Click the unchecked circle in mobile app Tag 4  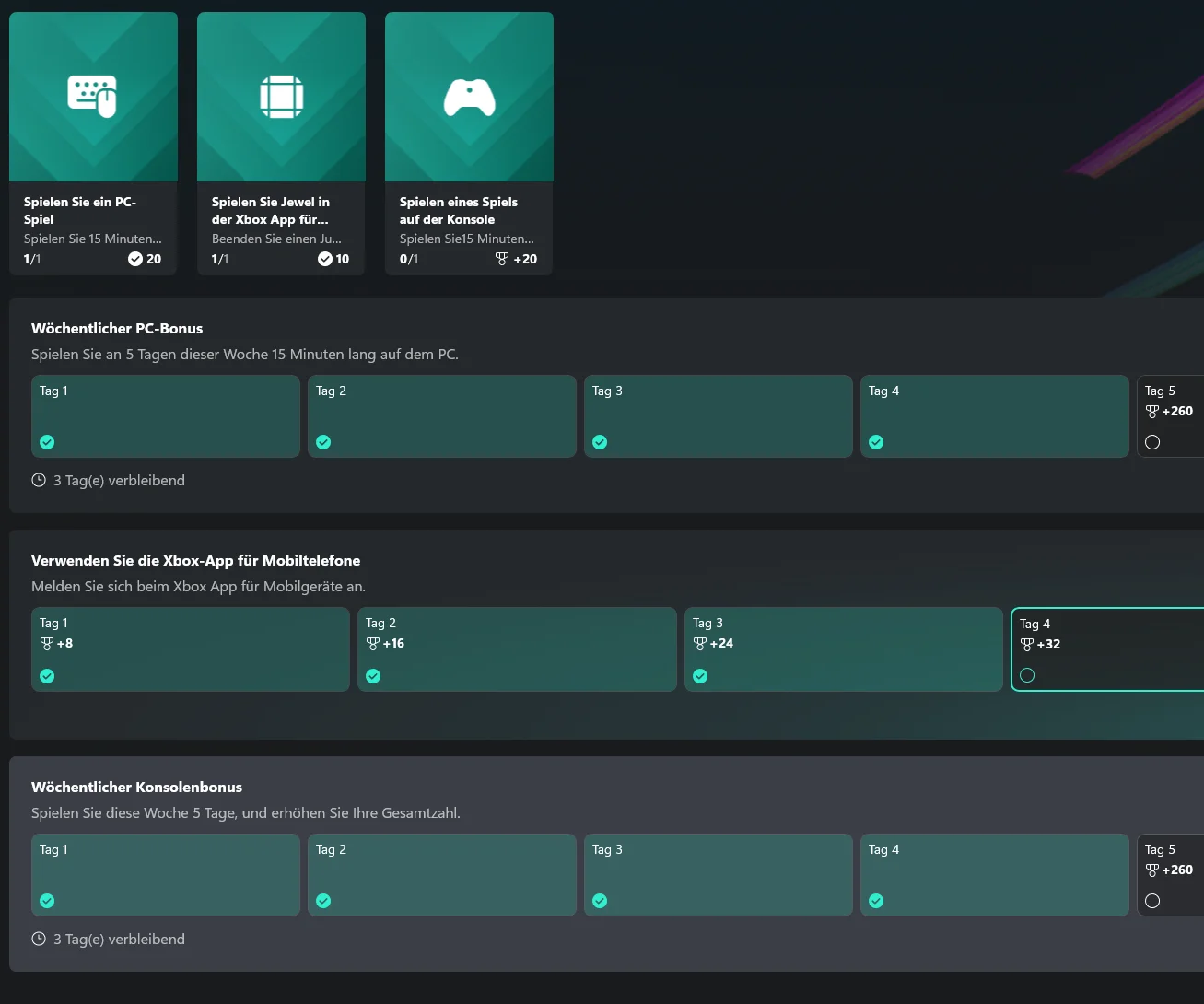coord(1027,675)
